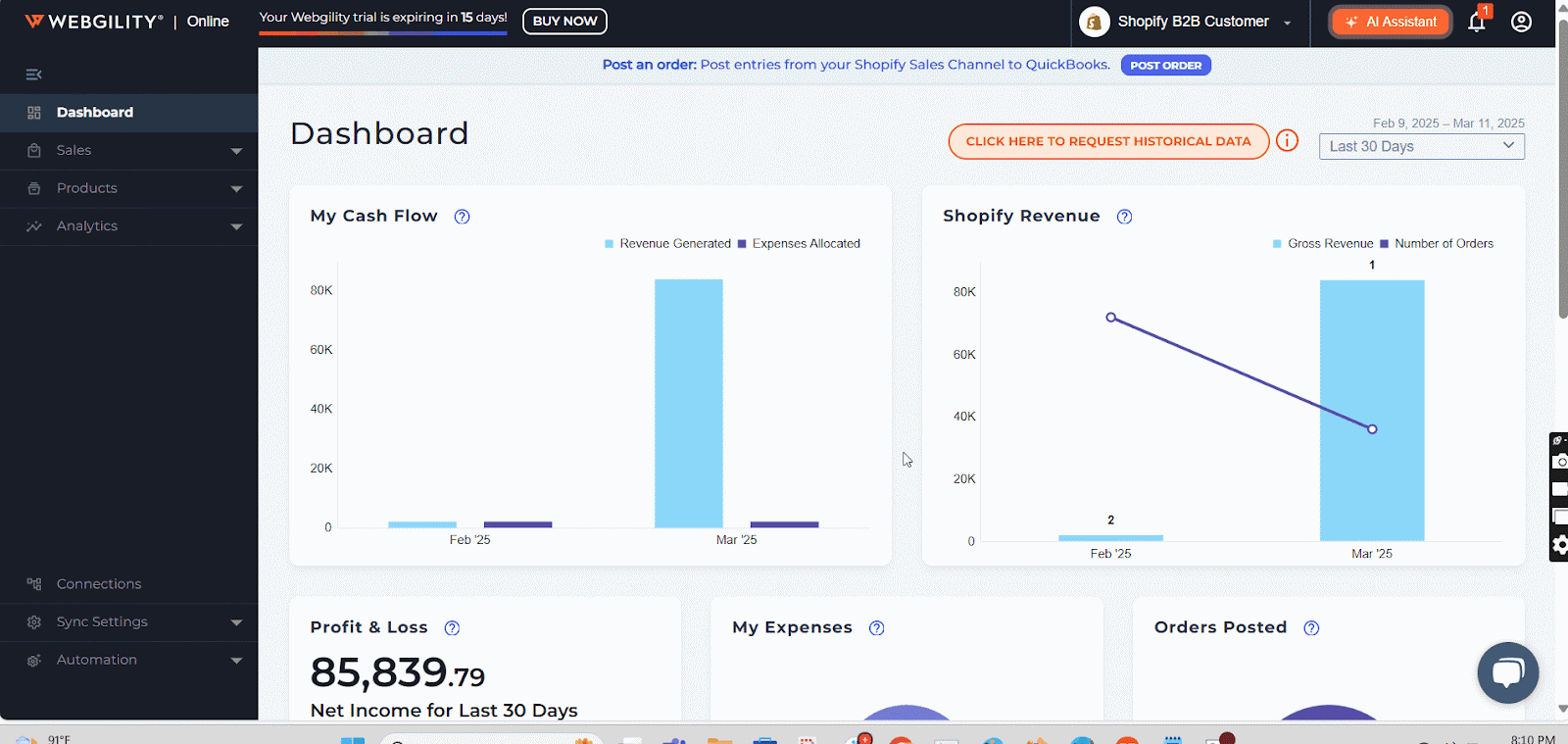
Task: Open the My Cash Flow help icon
Action: tap(462, 217)
